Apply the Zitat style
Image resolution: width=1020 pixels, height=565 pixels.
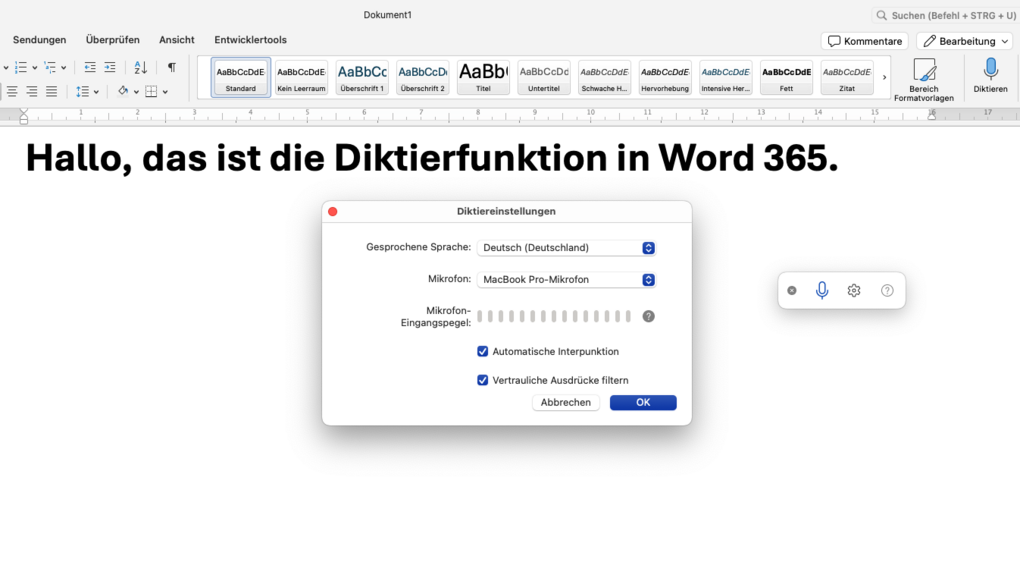point(847,77)
